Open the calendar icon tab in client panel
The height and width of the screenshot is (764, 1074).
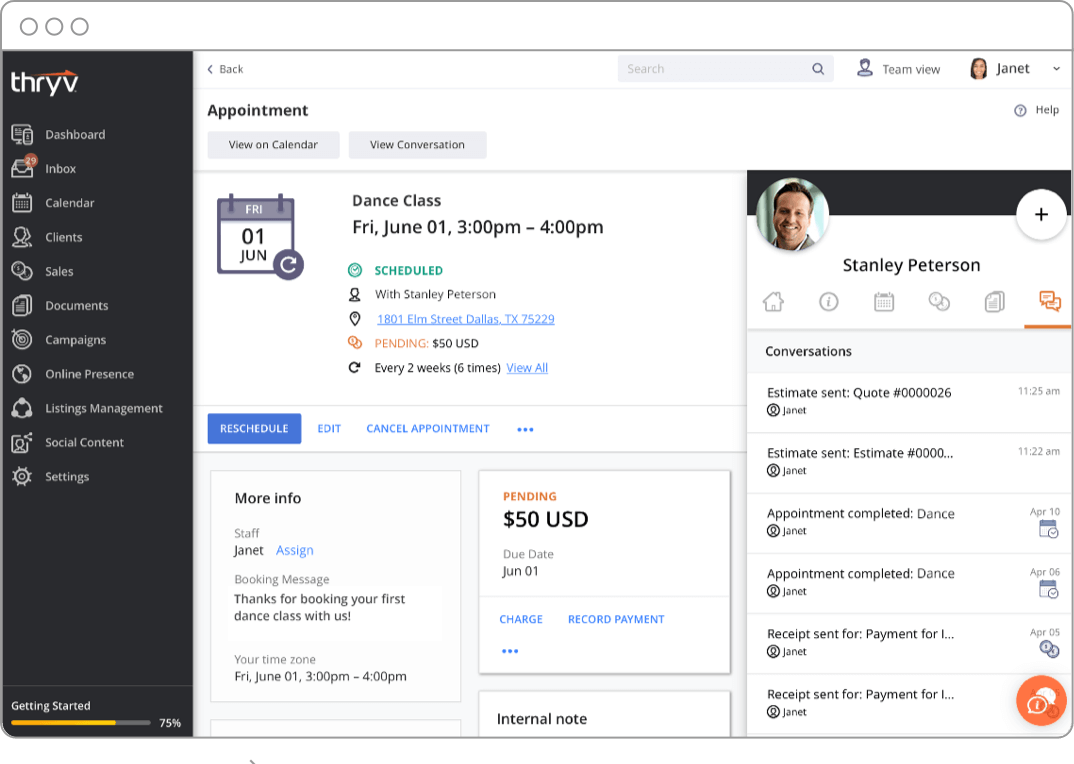[x=884, y=301]
